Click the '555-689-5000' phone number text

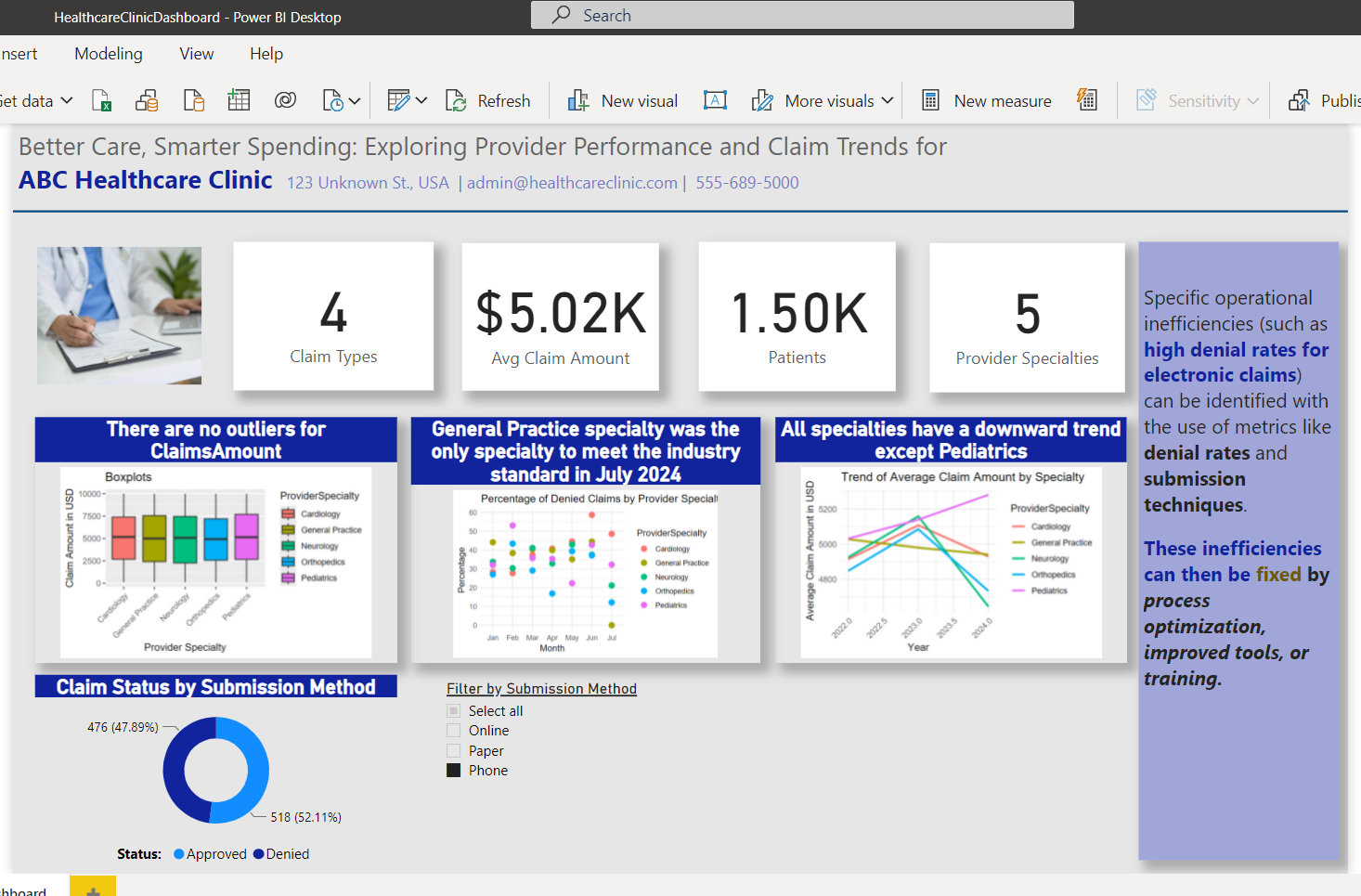[747, 183]
